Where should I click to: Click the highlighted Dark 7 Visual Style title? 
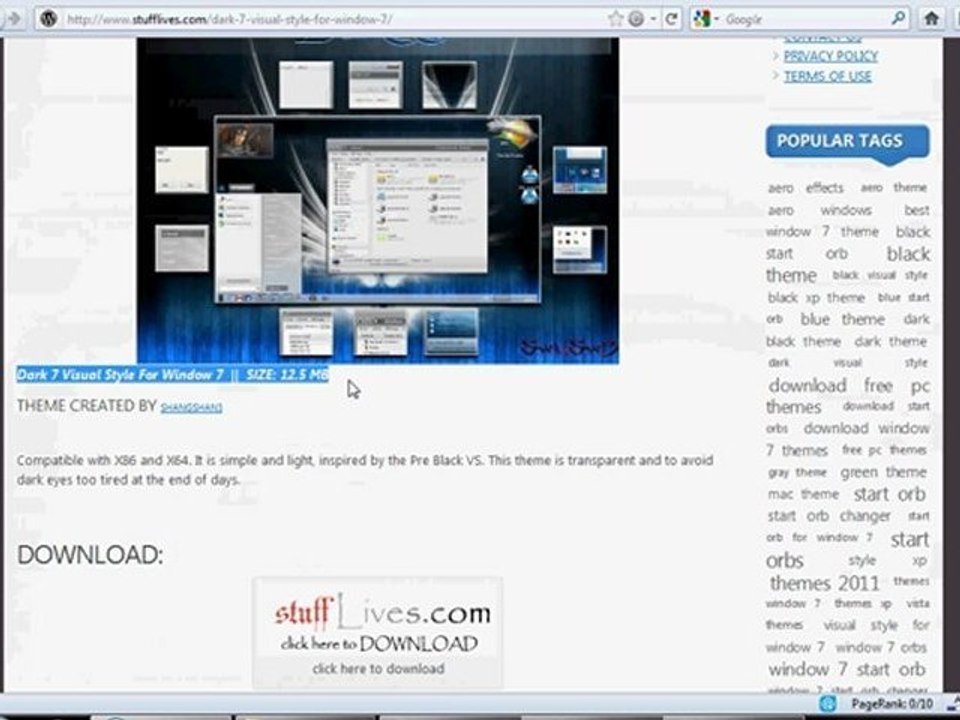click(x=172, y=374)
